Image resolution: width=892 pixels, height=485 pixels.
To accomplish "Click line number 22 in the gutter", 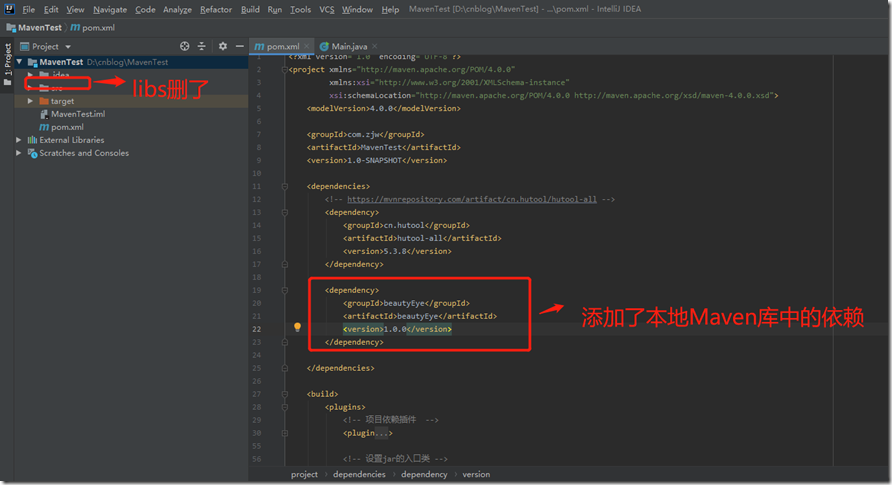I will (257, 329).
